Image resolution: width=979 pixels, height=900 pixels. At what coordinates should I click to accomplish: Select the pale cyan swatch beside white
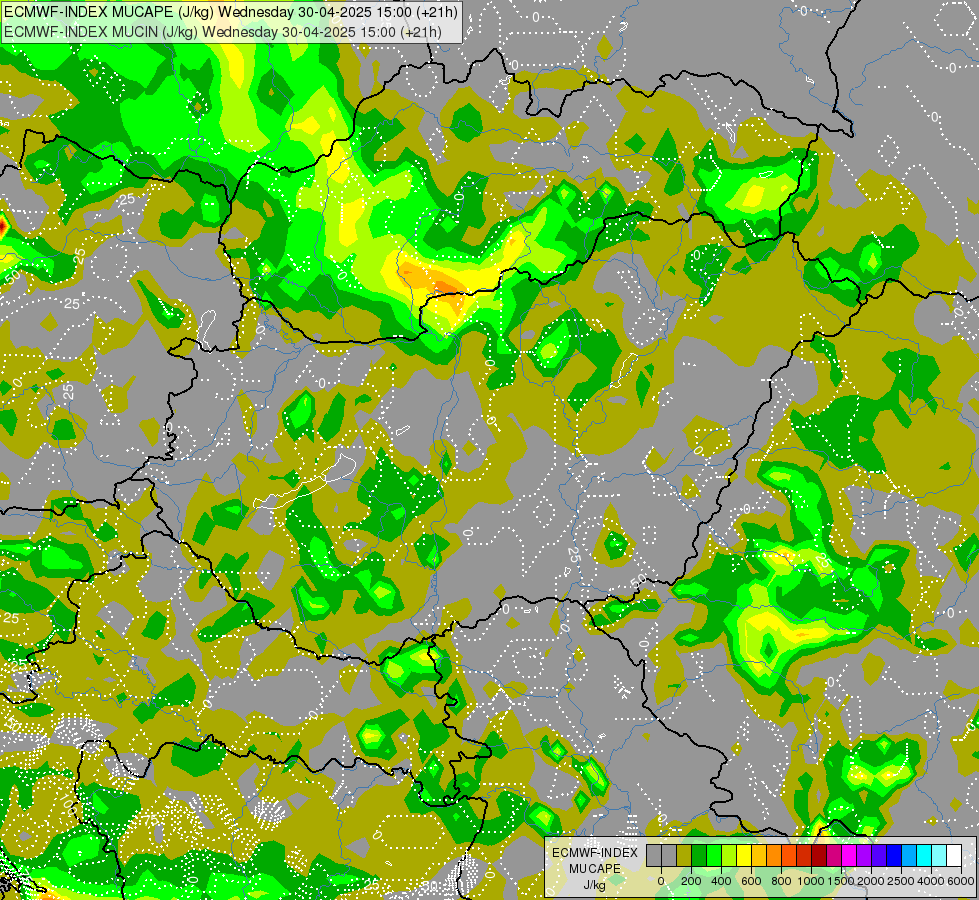940,855
